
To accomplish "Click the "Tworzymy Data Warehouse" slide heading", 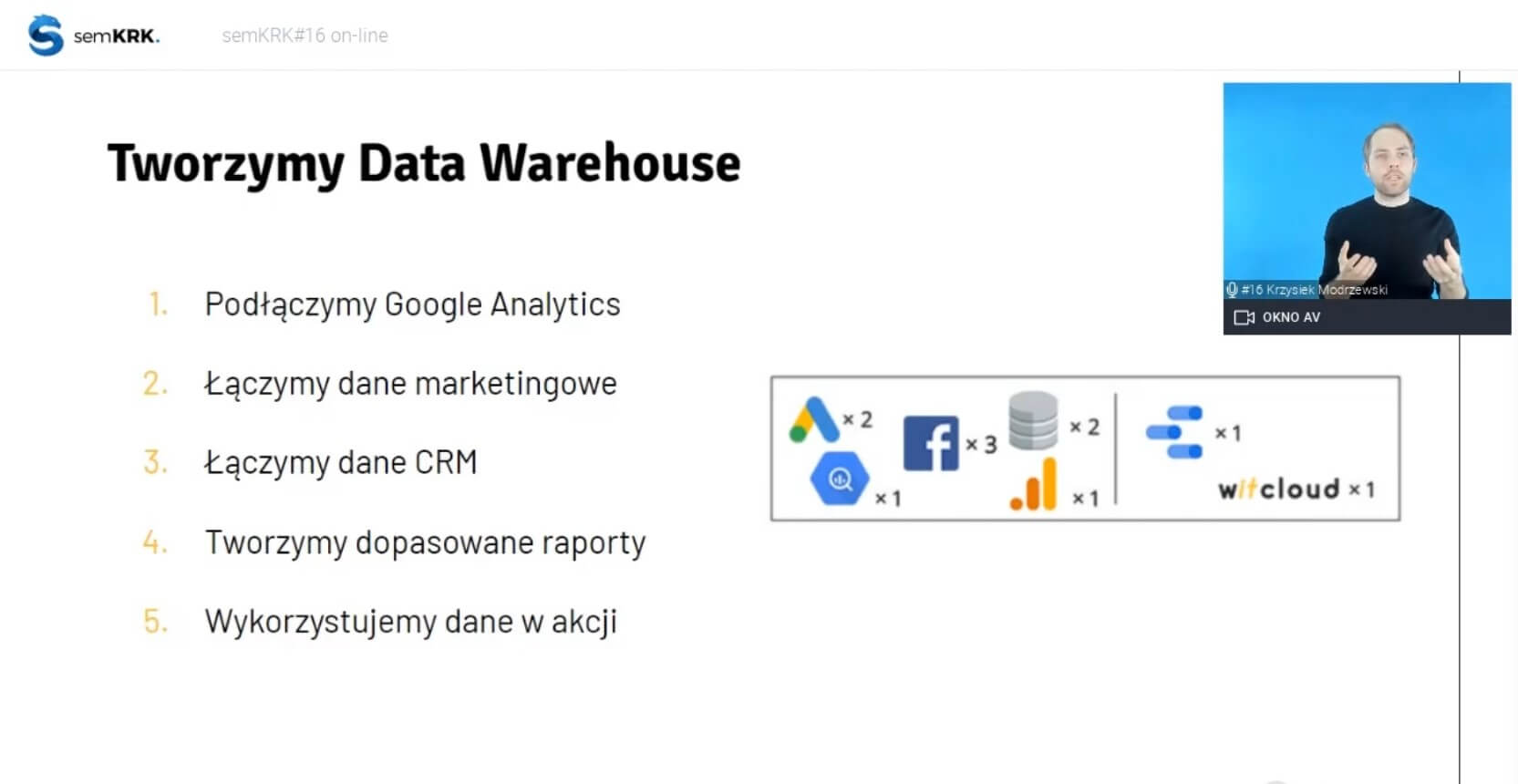I will (x=424, y=164).
